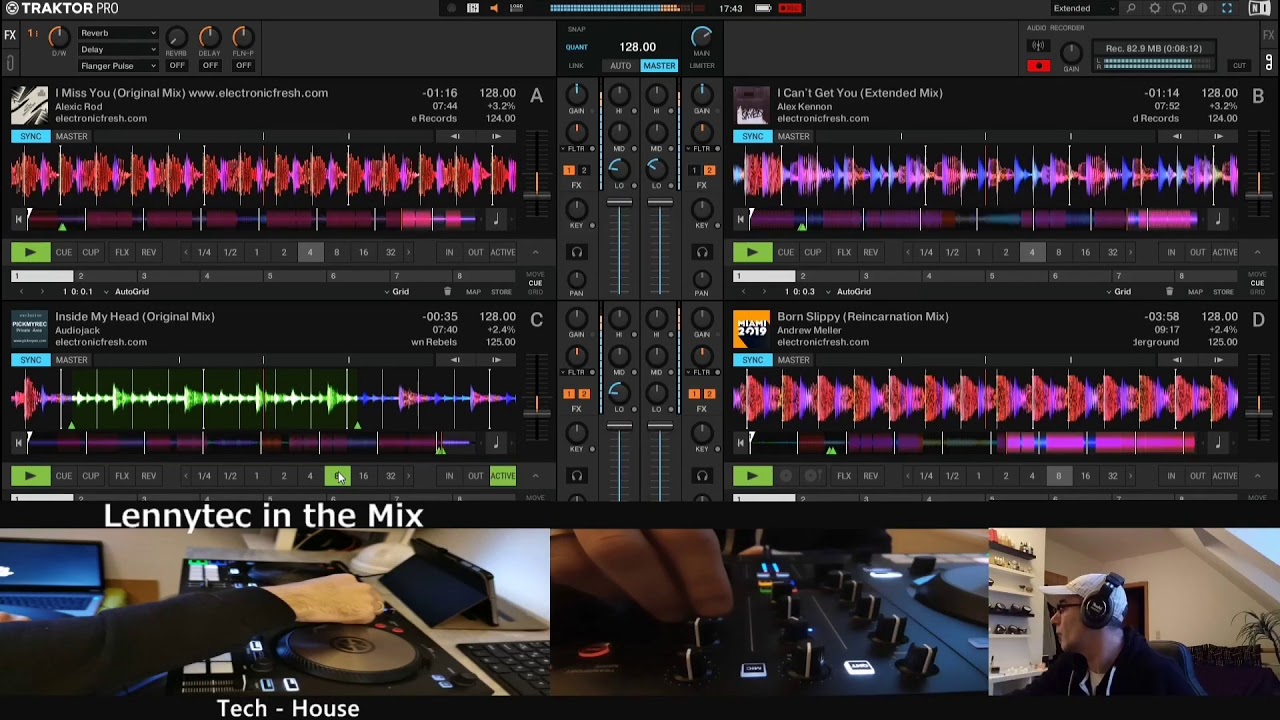Image resolution: width=1280 pixels, height=720 pixels.
Task: Set Deck B as tempo MASTER
Action: (793, 136)
